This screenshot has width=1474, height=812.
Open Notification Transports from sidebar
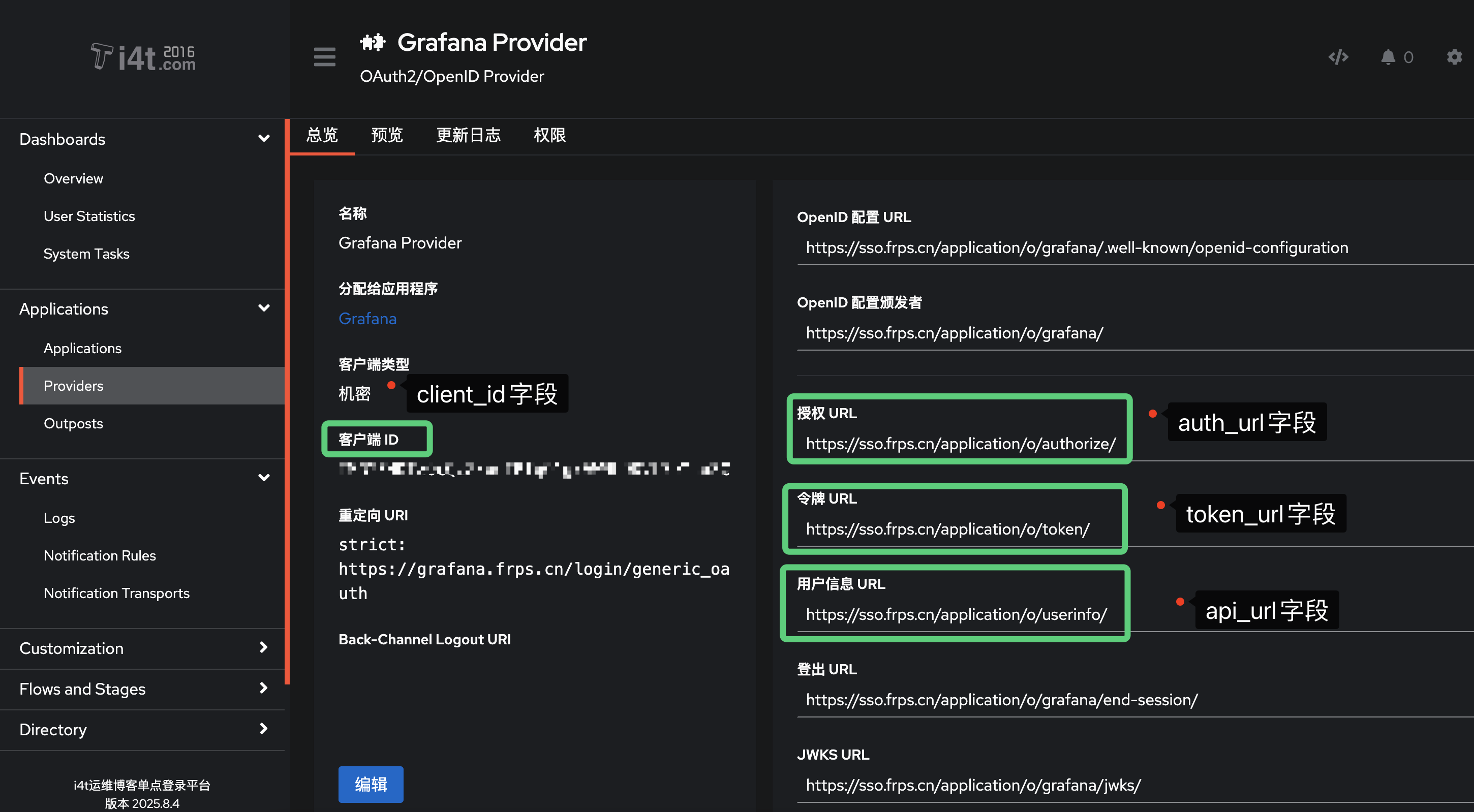click(117, 593)
